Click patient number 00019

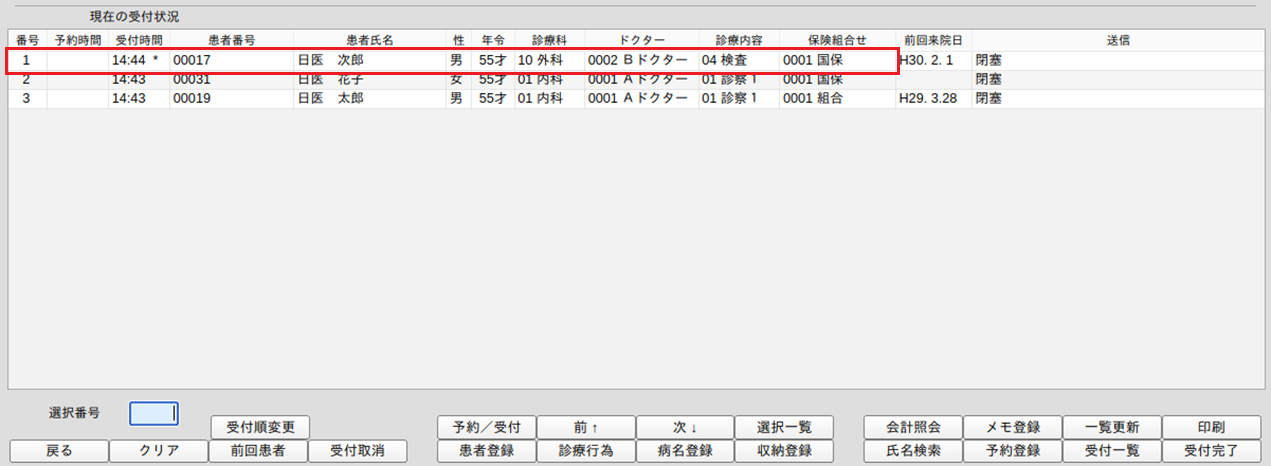click(191, 98)
